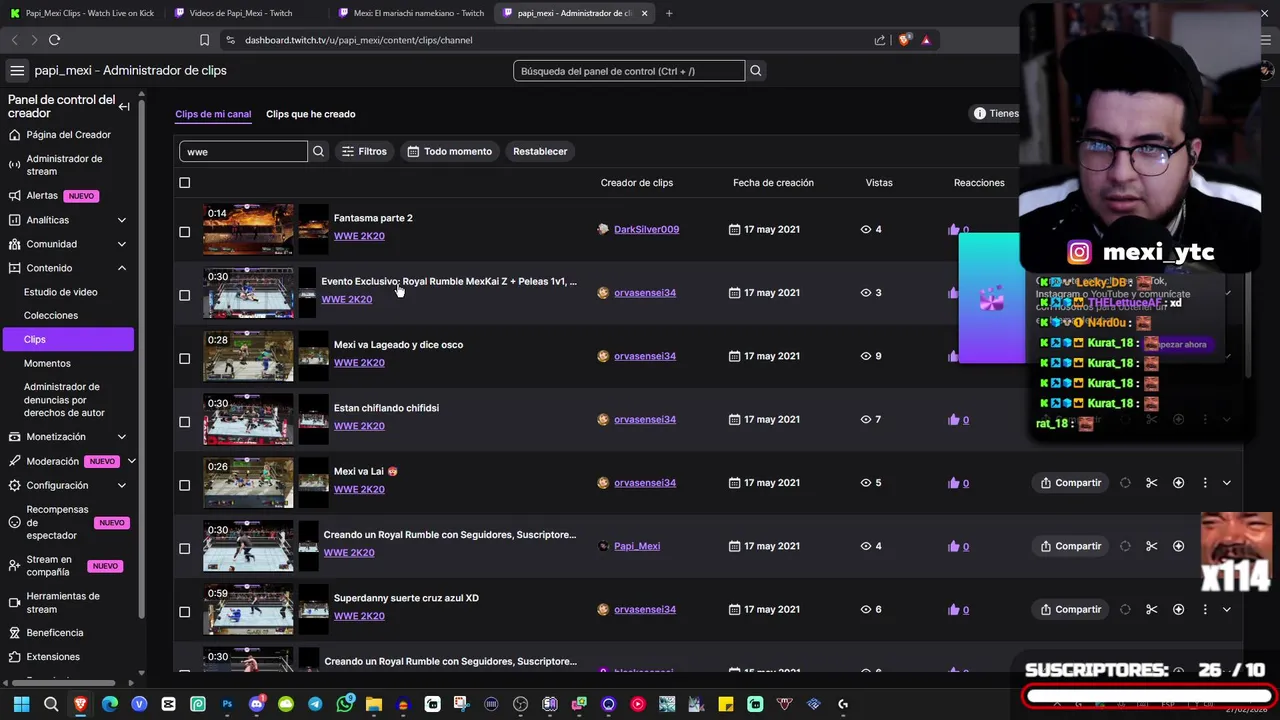Click the scissors icon in Superdanny row
This screenshot has width=1280, height=720.
click(x=1152, y=609)
